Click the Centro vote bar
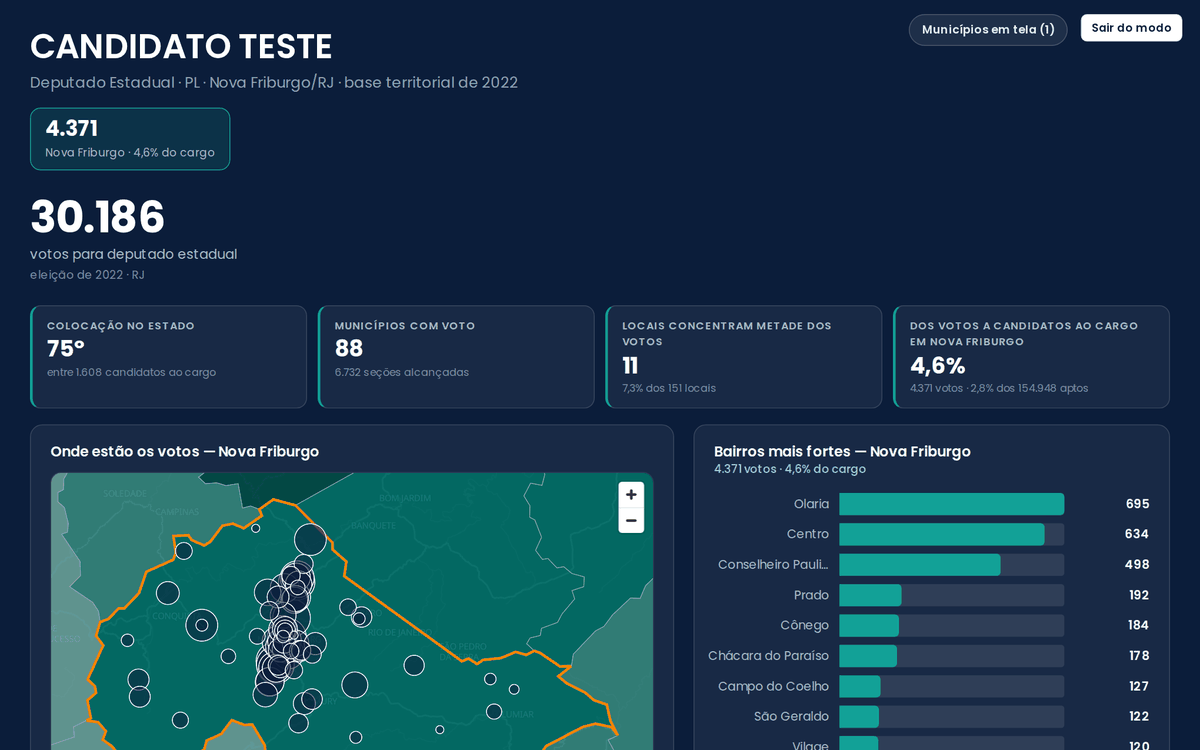 (x=951, y=534)
